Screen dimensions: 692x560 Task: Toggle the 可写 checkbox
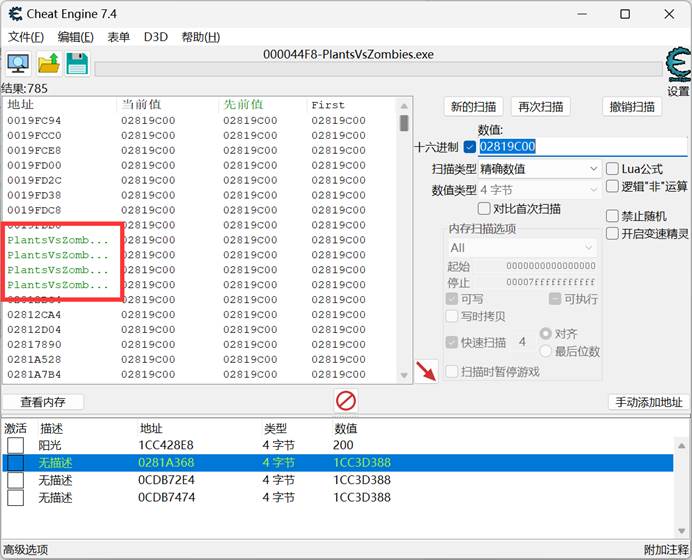pos(452,299)
